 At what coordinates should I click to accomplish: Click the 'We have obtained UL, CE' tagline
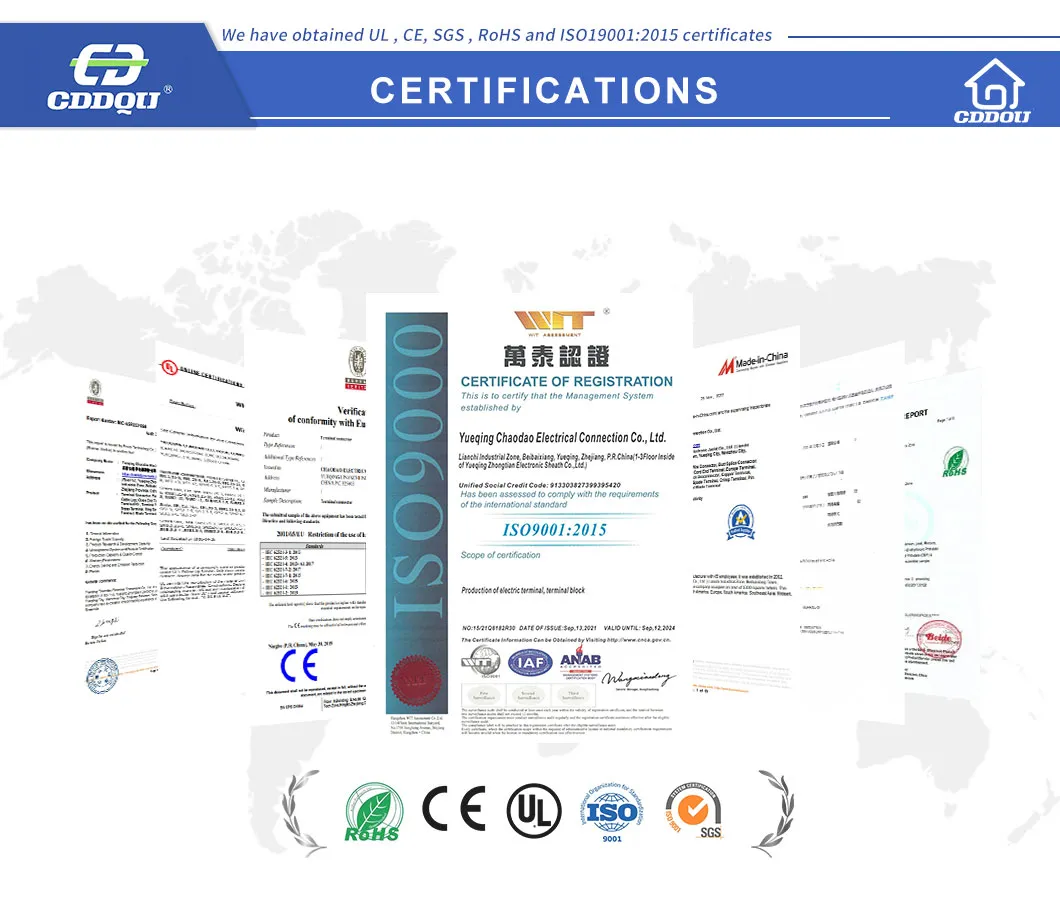(497, 35)
